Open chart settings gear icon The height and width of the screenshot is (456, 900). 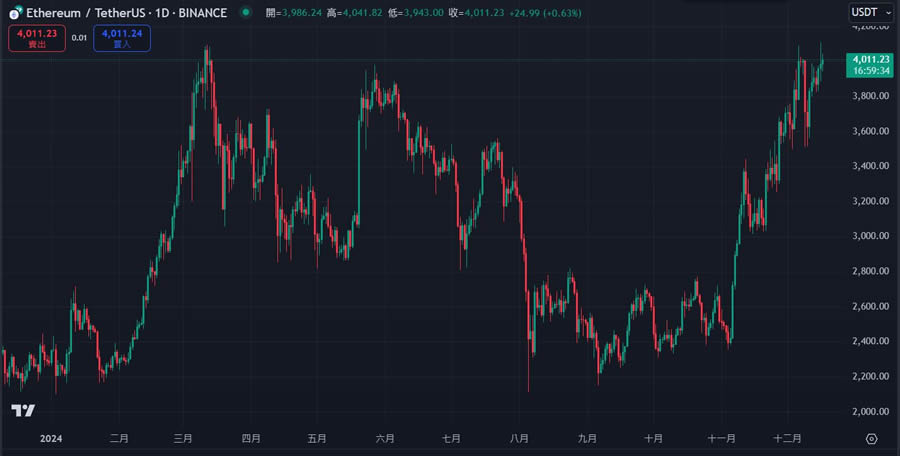871,438
